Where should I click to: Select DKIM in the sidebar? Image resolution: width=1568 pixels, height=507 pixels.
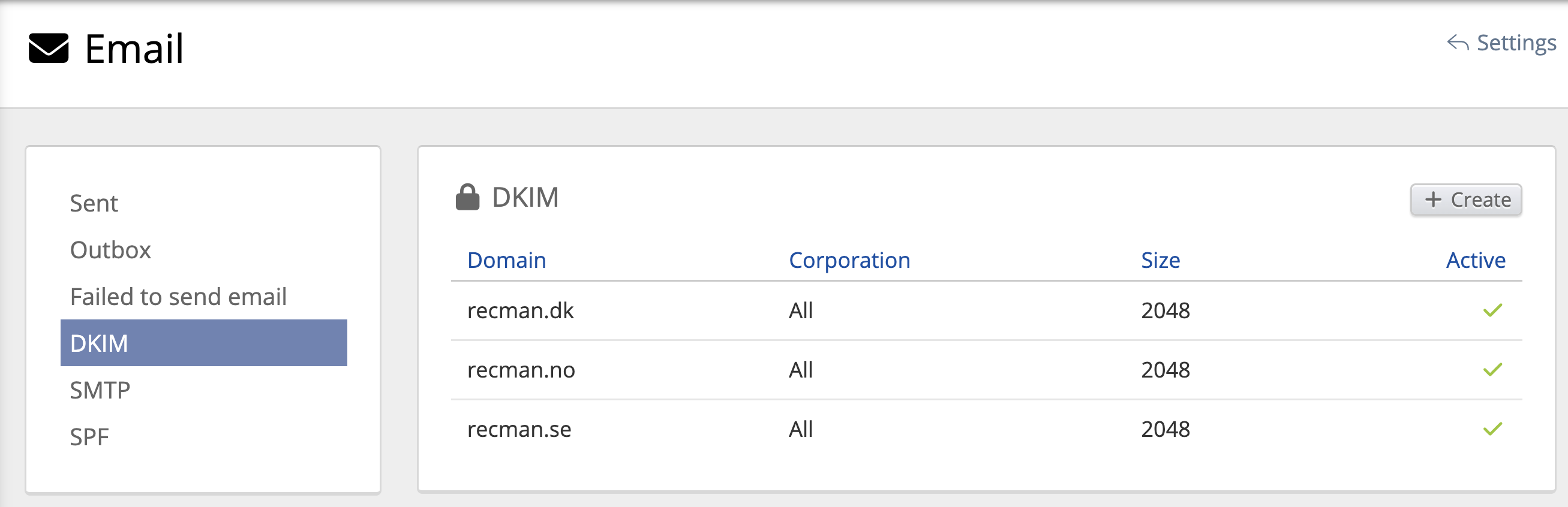(x=204, y=343)
